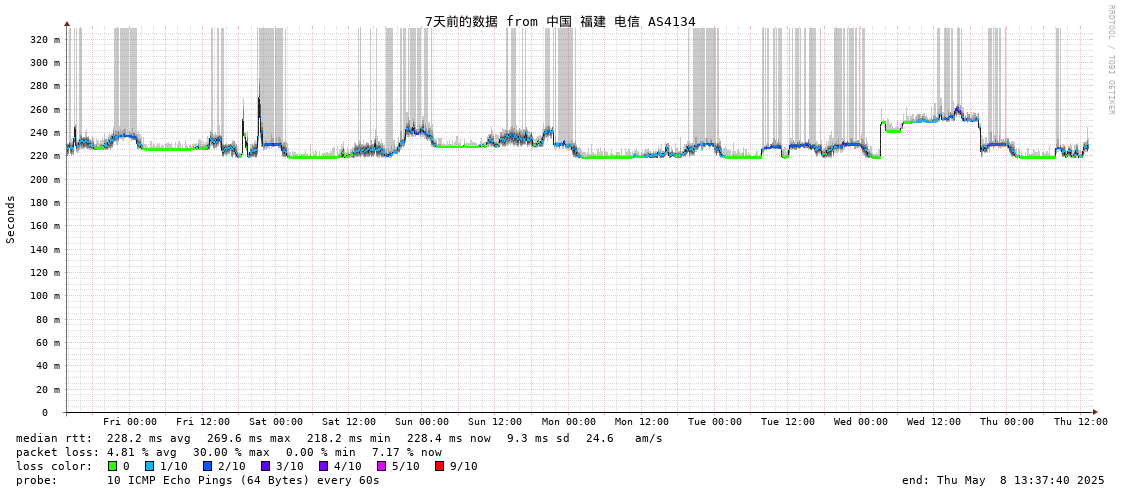Click the '140 m' y-axis tick label
The image size is (1121, 494).
[46, 250]
